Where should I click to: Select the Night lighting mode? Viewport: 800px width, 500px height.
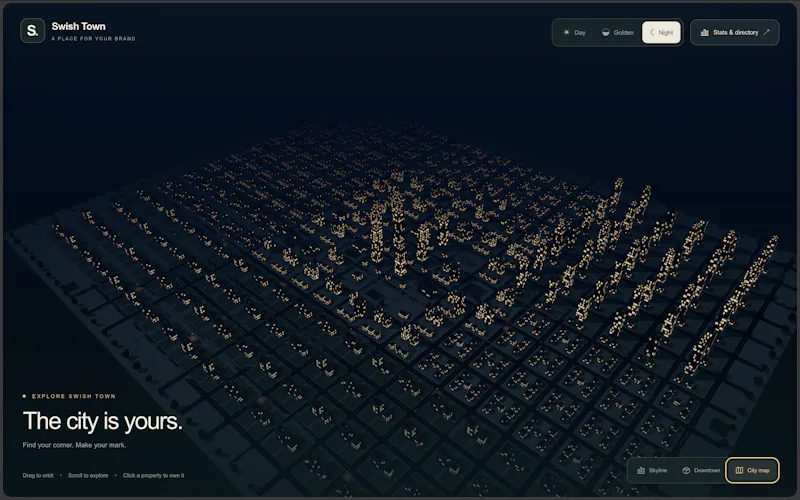(x=661, y=33)
